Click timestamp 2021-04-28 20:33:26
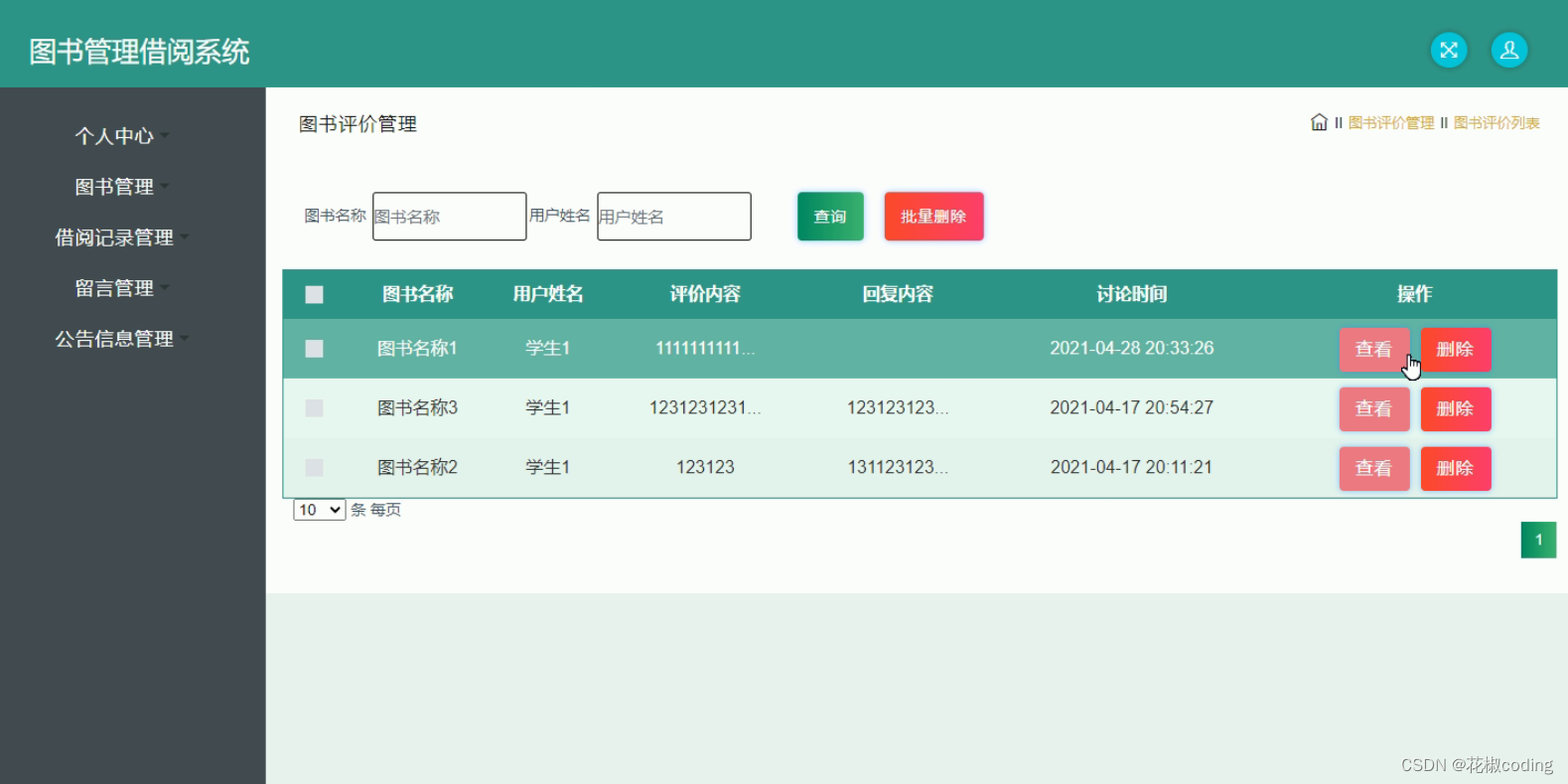The width and height of the screenshot is (1568, 784). point(1131,349)
